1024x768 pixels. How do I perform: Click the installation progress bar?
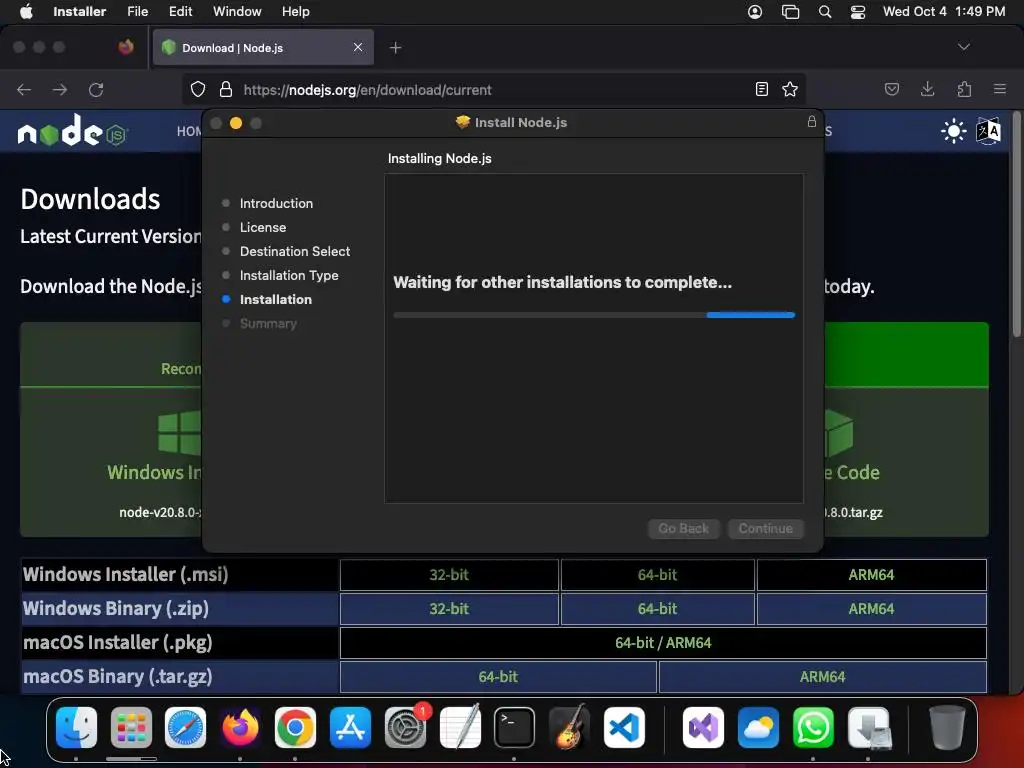[x=594, y=315]
